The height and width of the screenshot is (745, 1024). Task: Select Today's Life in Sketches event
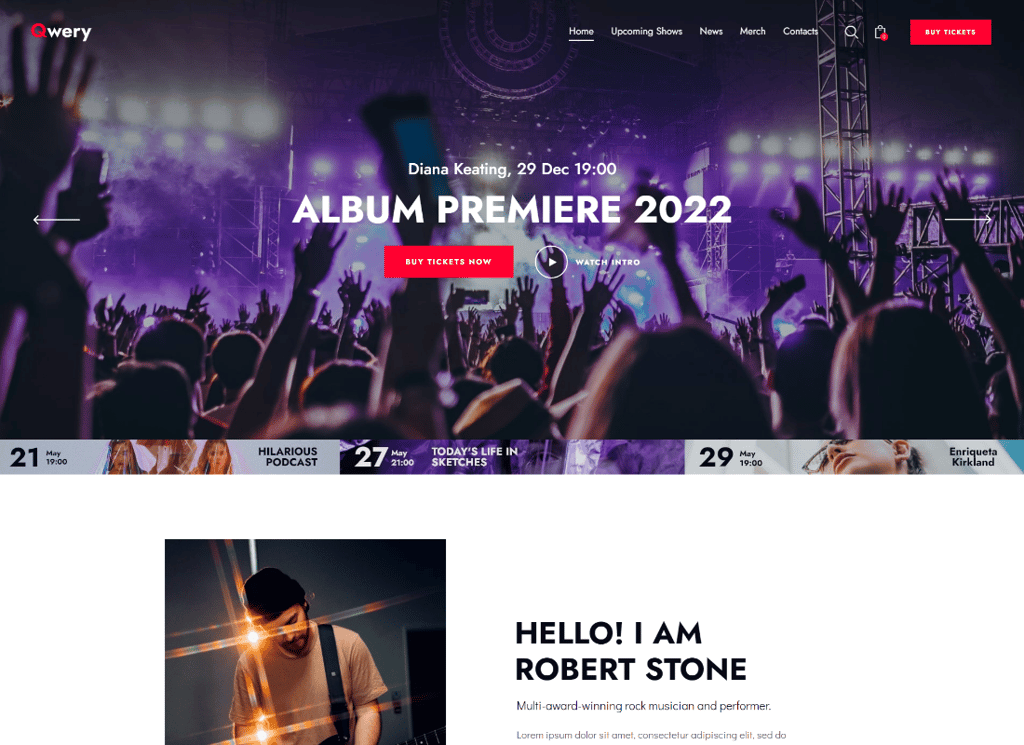512,456
